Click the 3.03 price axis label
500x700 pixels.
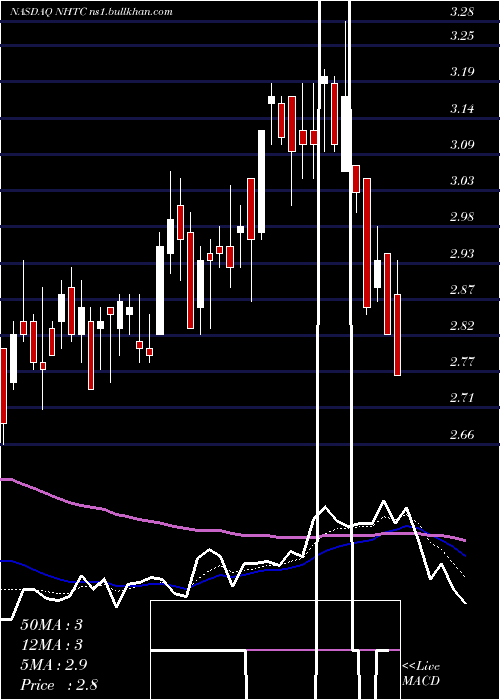(462, 181)
